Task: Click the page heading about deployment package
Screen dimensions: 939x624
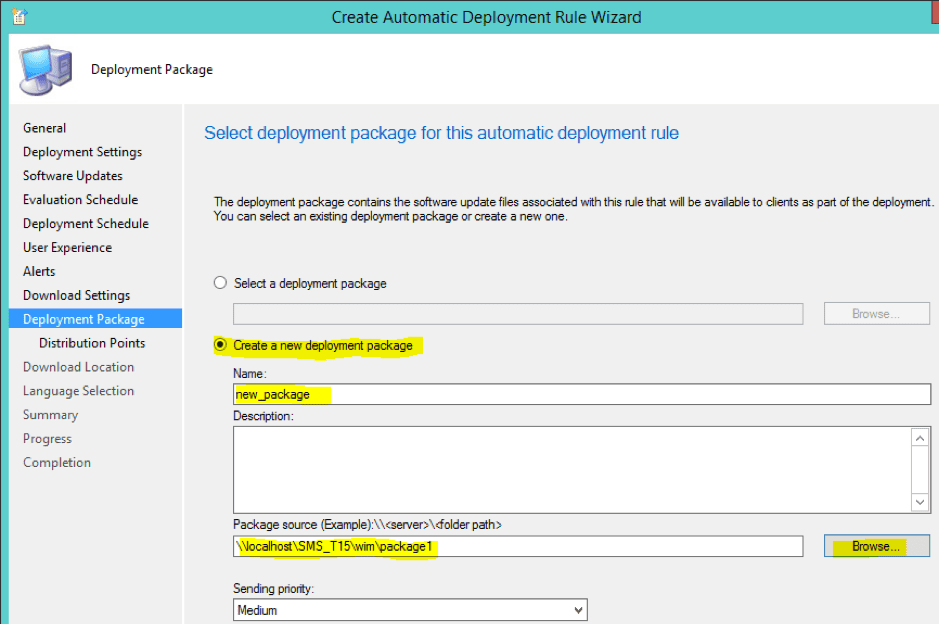Action: [441, 133]
